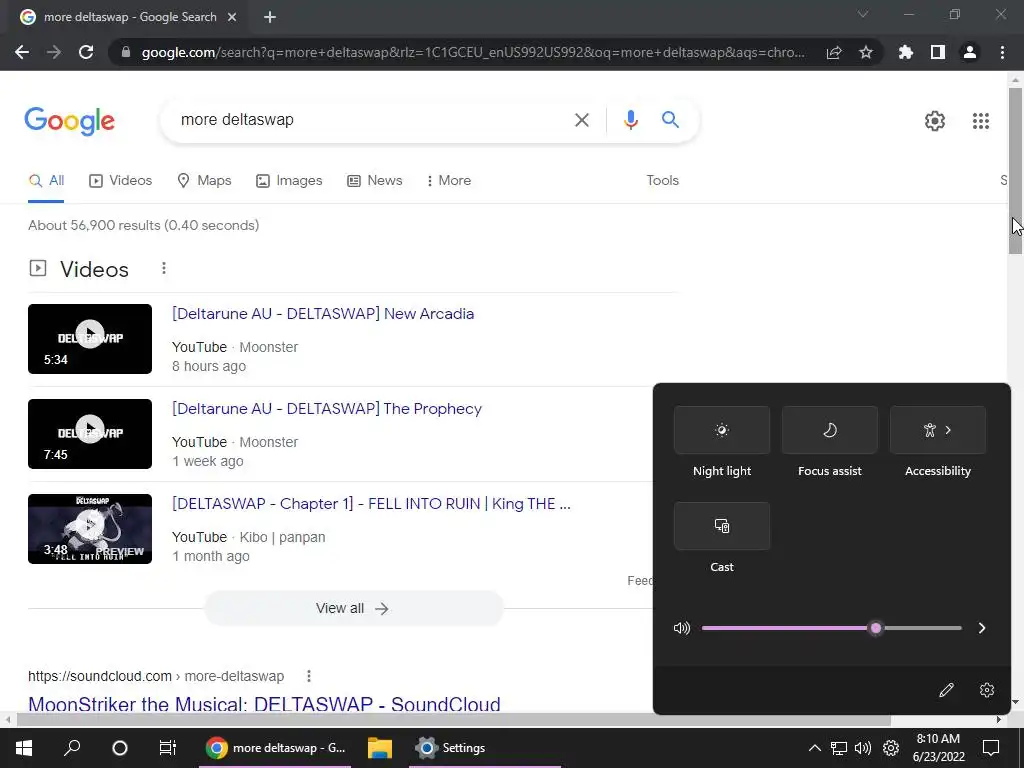
Task: Open Chrome tab search chevron
Action: (863, 14)
